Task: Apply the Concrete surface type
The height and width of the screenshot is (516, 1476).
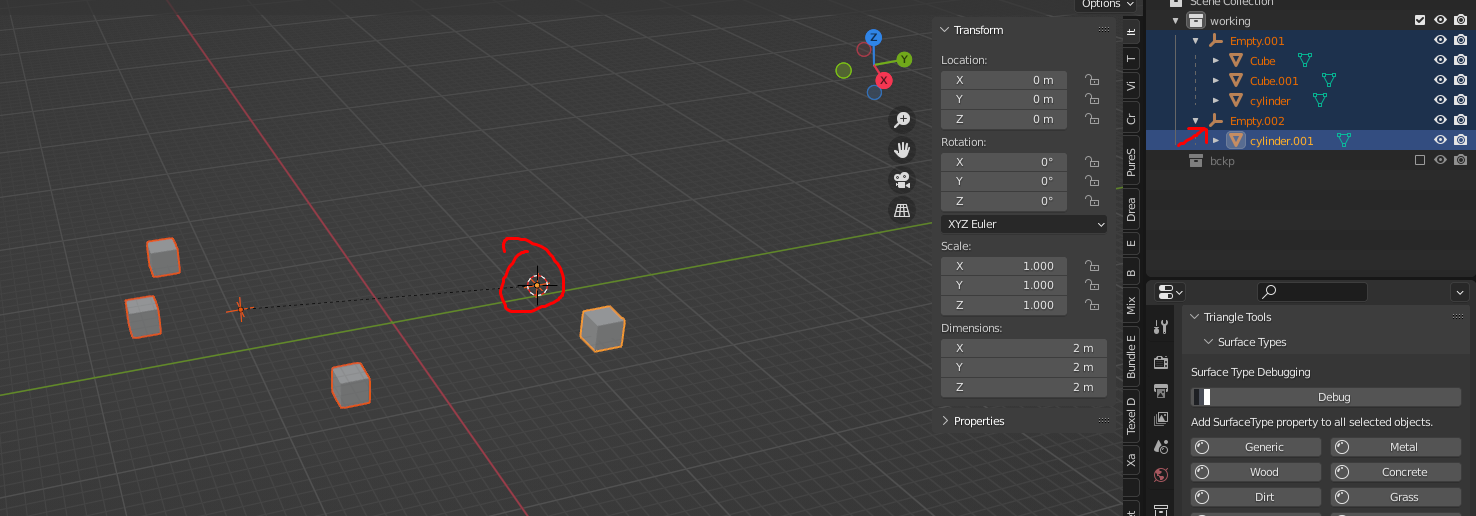Action: tap(1396, 472)
